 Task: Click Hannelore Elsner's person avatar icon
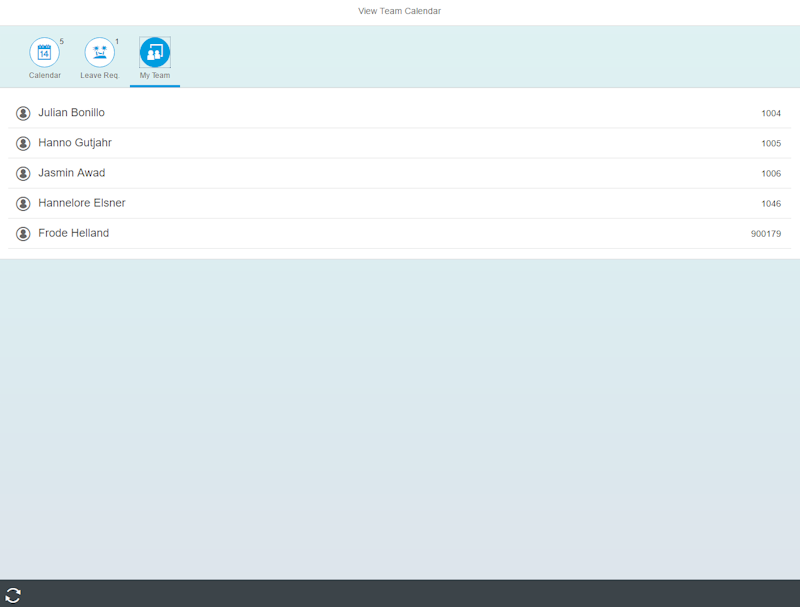click(x=22, y=202)
